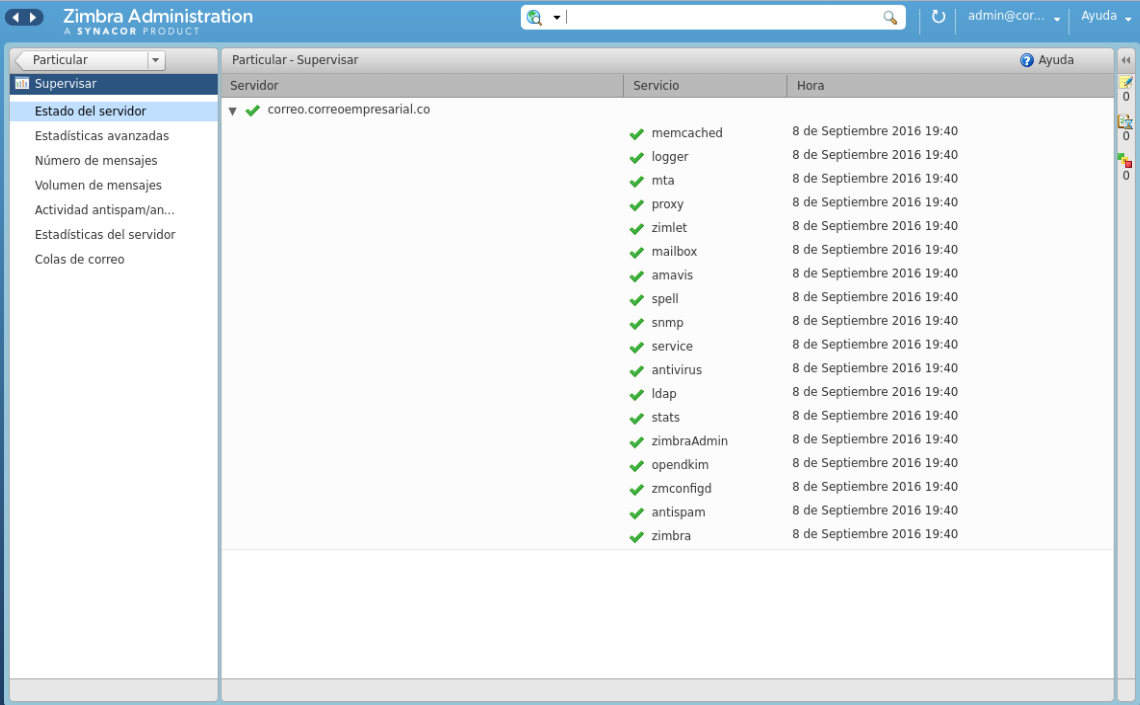Expand the Ayuda menu in header

click(1105, 17)
